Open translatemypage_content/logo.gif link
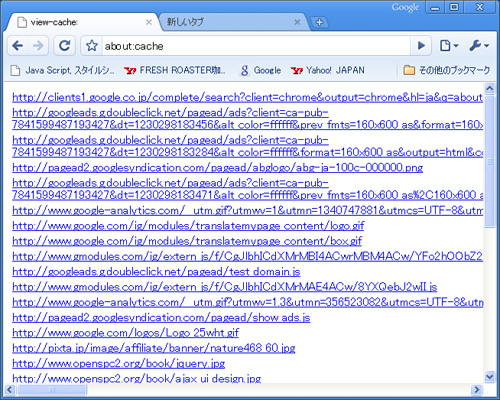The height and width of the screenshot is (400, 500). 188,226
